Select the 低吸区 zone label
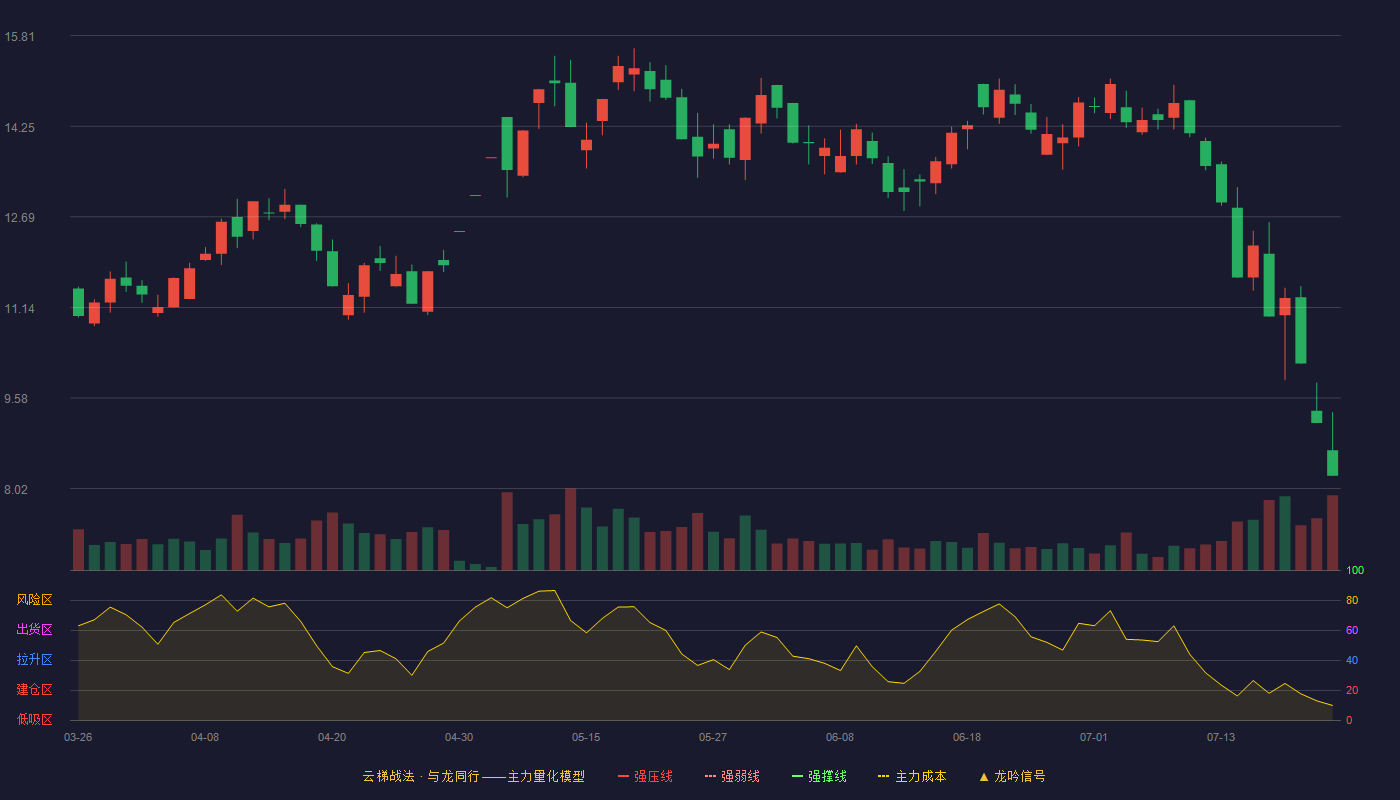 coord(34,719)
